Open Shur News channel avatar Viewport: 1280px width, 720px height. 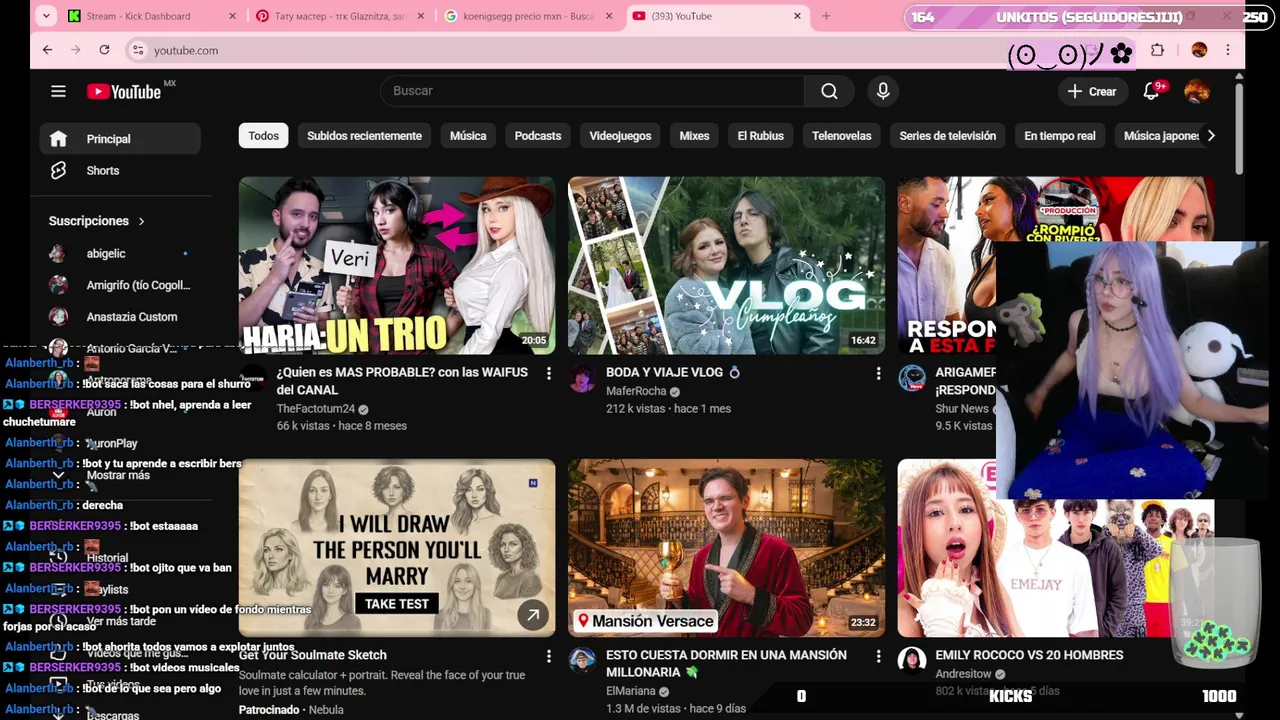[911, 379]
